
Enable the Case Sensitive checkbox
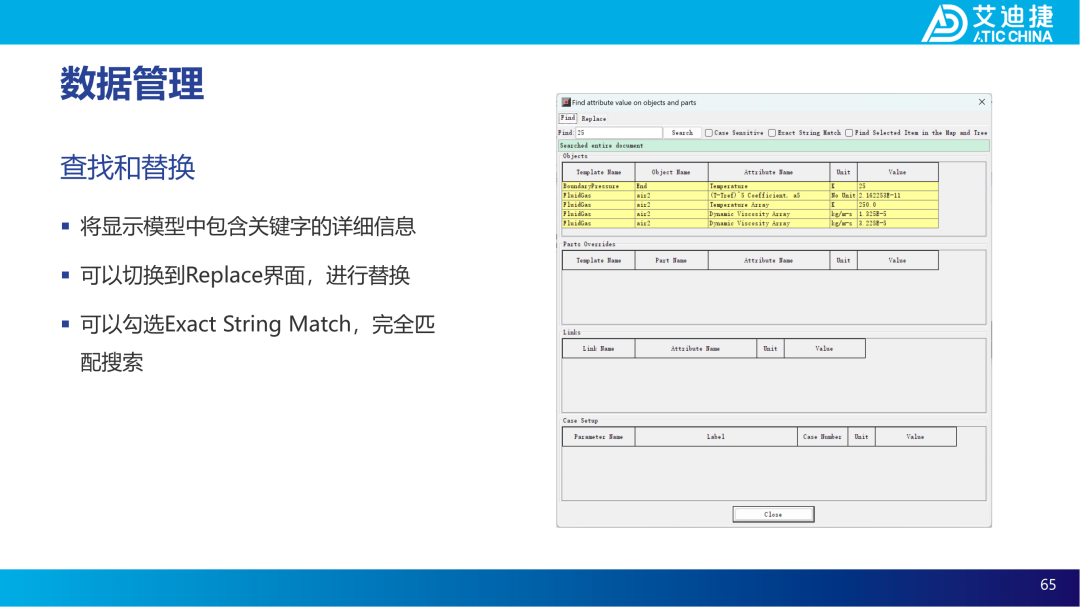[x=709, y=133]
